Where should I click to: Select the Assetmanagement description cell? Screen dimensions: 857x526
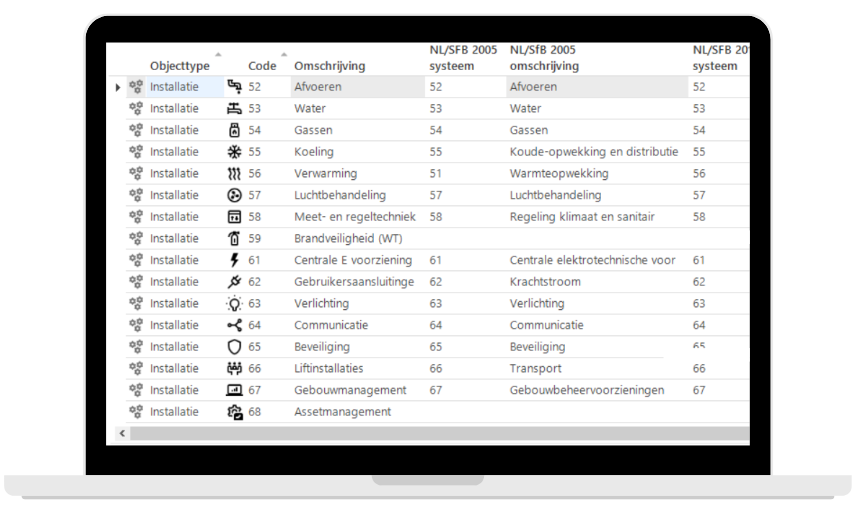coord(342,412)
